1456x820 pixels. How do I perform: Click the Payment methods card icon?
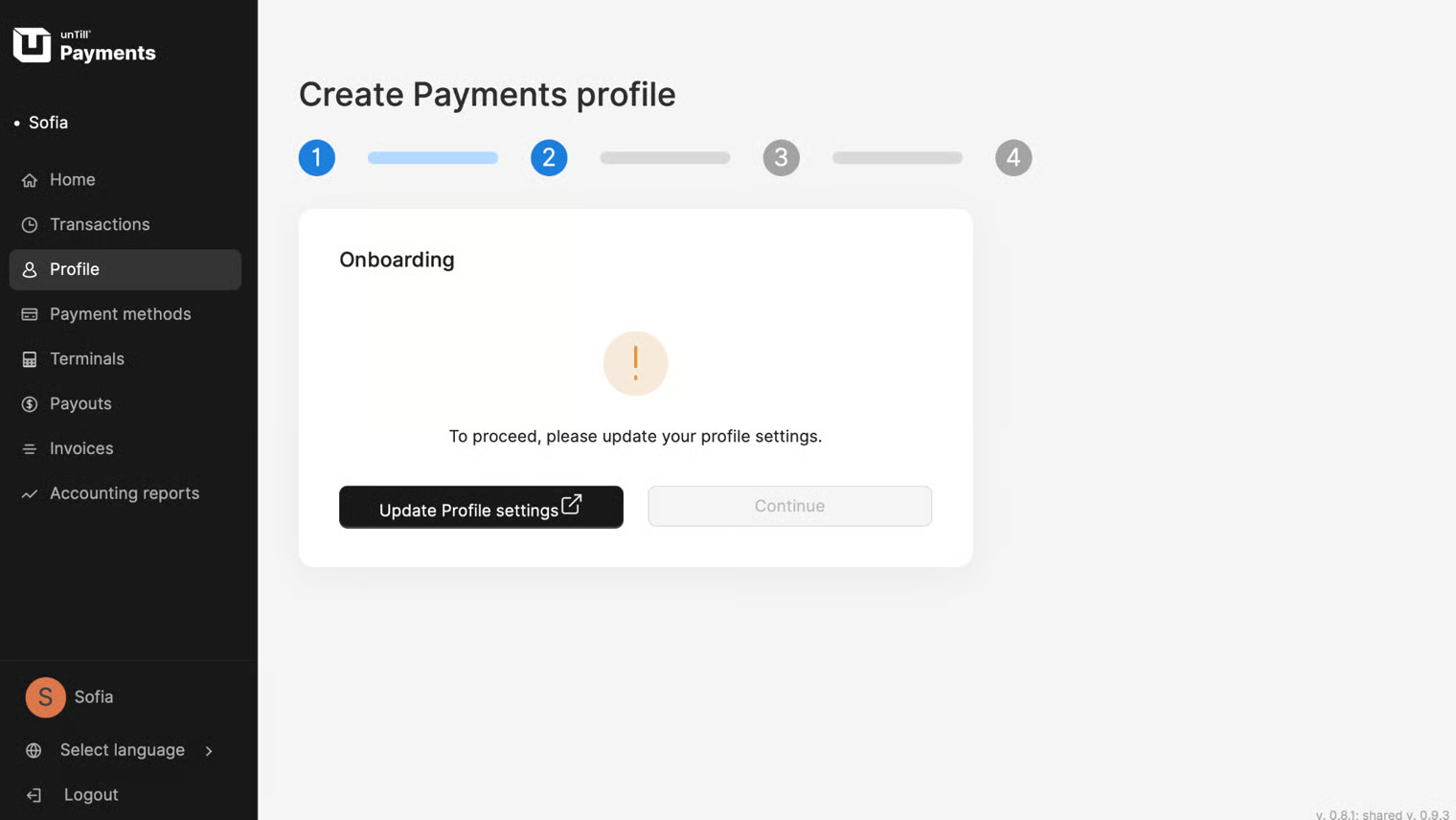[30, 314]
